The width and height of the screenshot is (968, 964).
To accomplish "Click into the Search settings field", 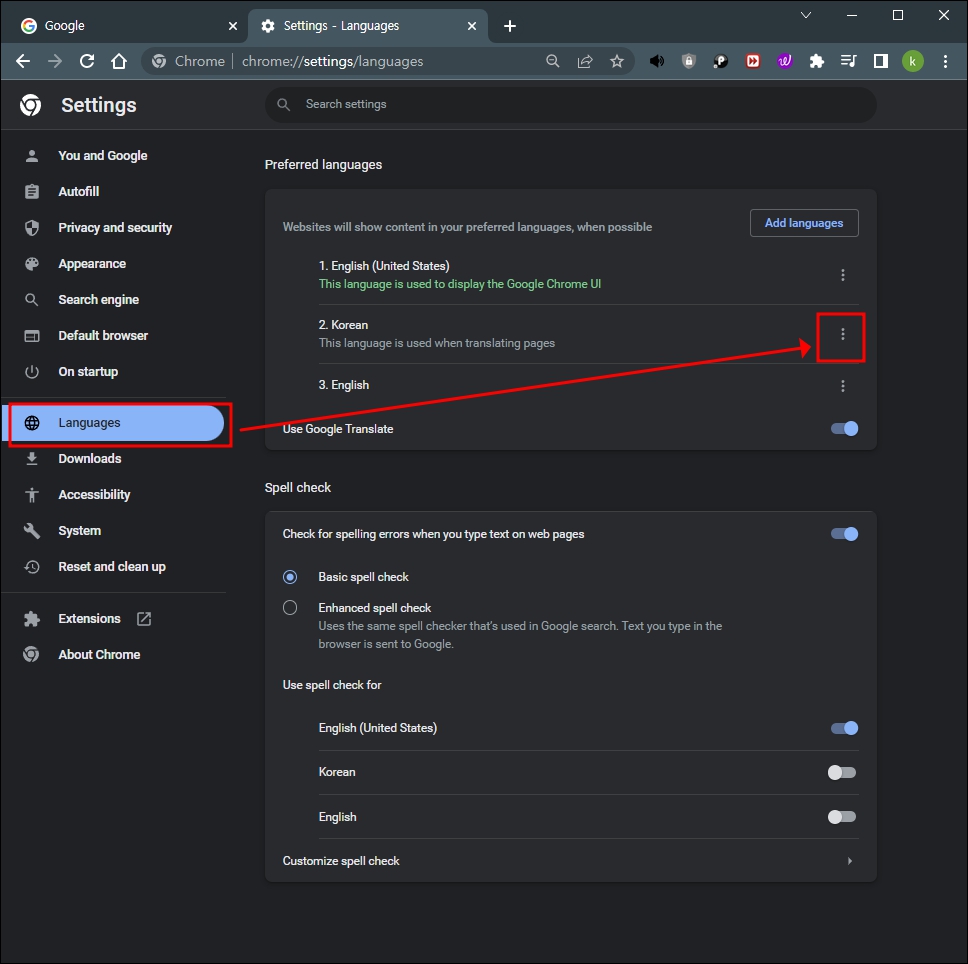I will (x=570, y=104).
